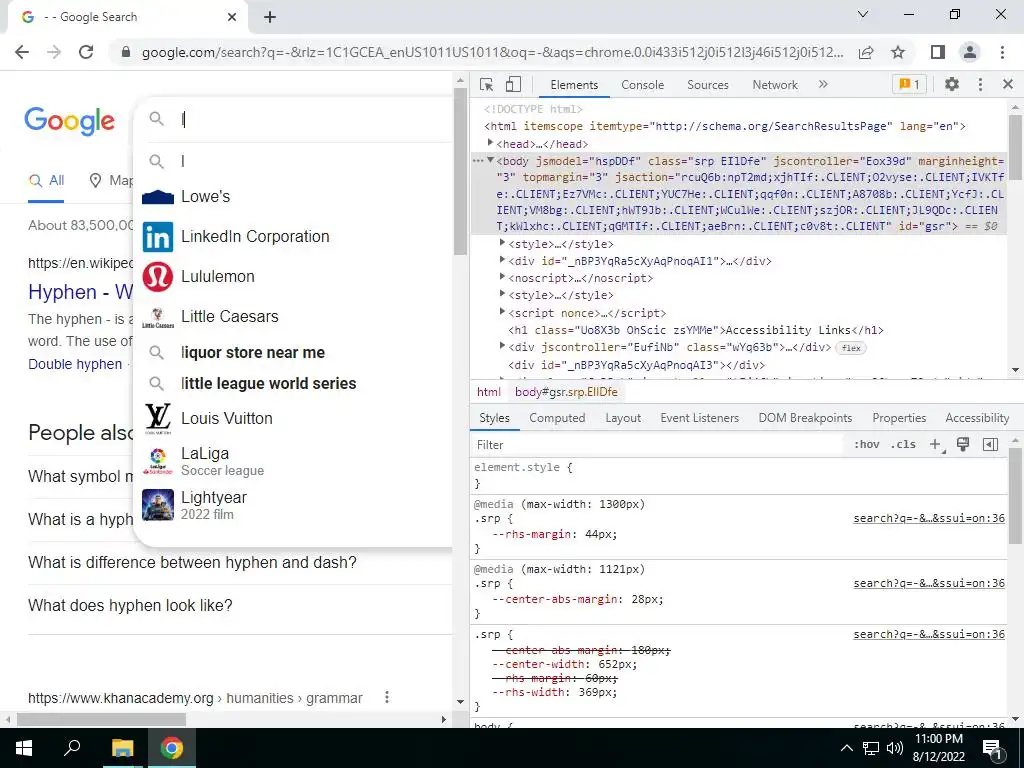Click the body#gsr.srp.EIlDfe breadcrumb
The width and height of the screenshot is (1024, 768).
tap(566, 392)
